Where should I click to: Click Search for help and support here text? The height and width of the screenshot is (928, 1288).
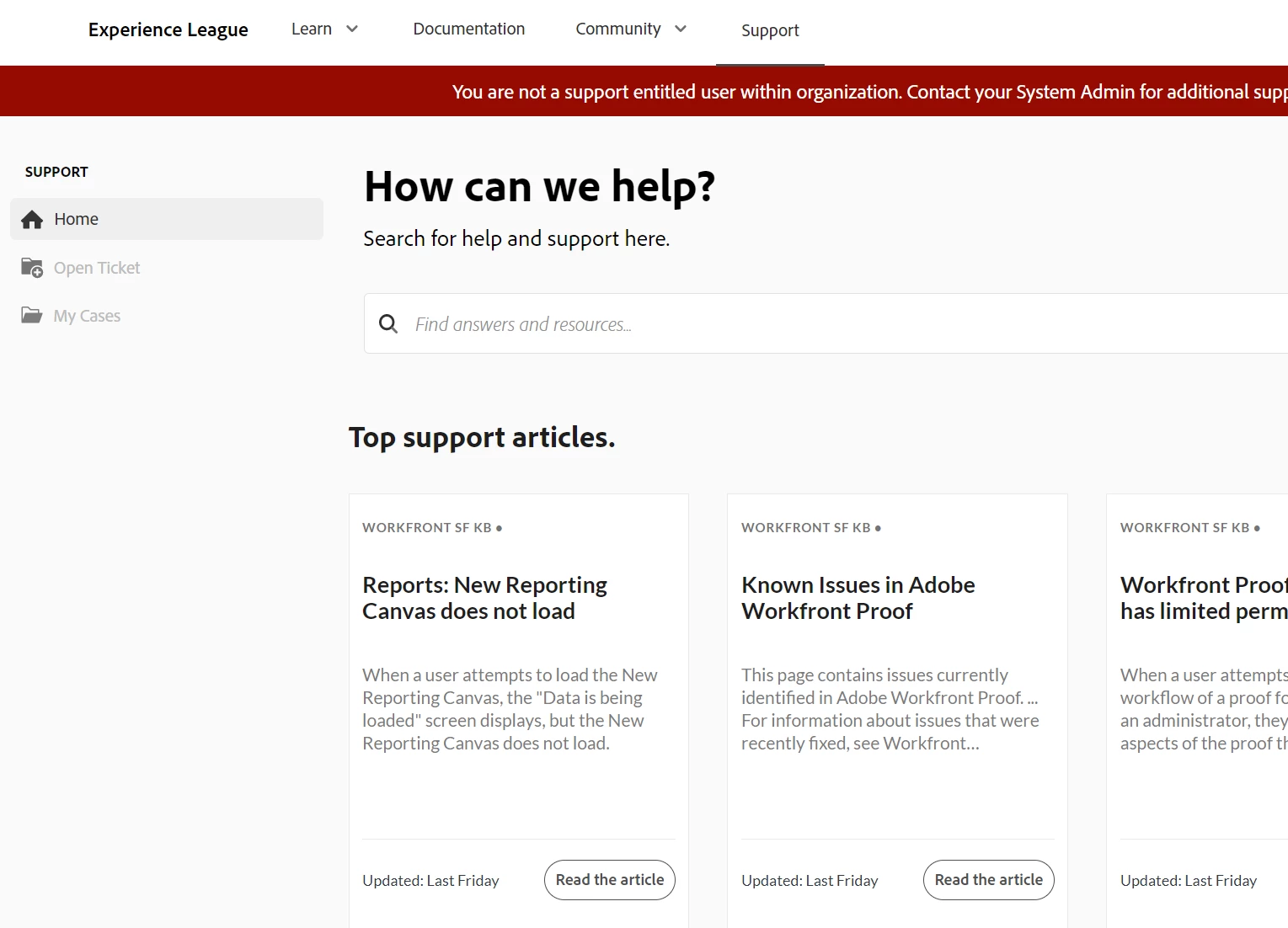pyautogui.click(x=516, y=239)
